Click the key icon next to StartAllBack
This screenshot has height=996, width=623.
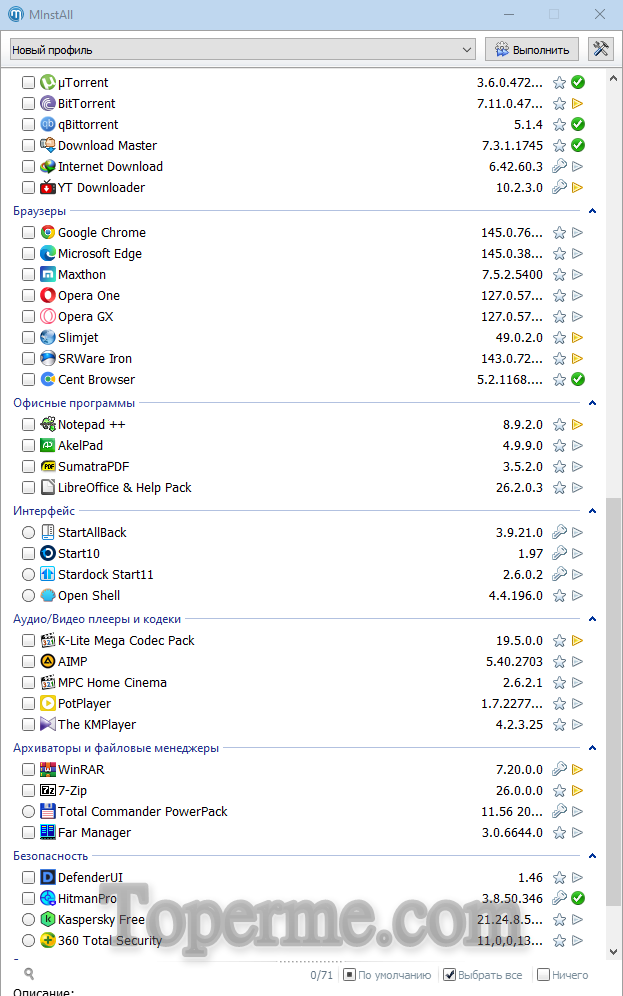(x=560, y=533)
